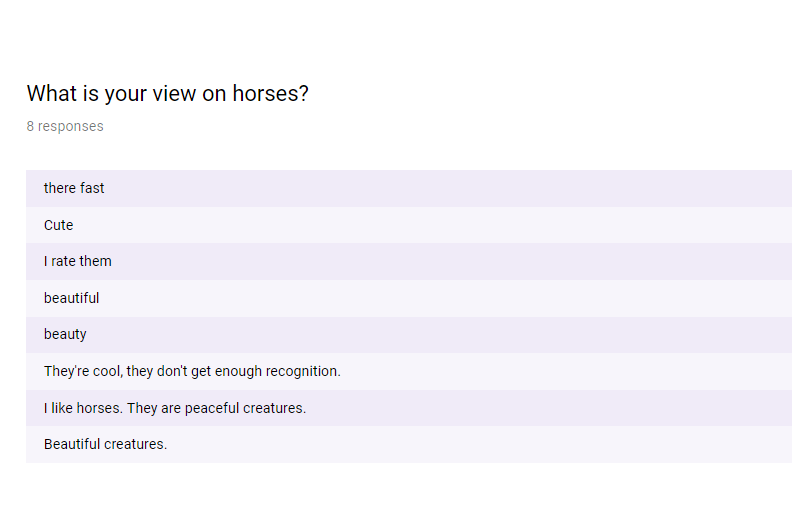Image resolution: width=808 pixels, height=508 pixels.
Task: Select the "They're cool" recognition response
Action: click(x=192, y=371)
